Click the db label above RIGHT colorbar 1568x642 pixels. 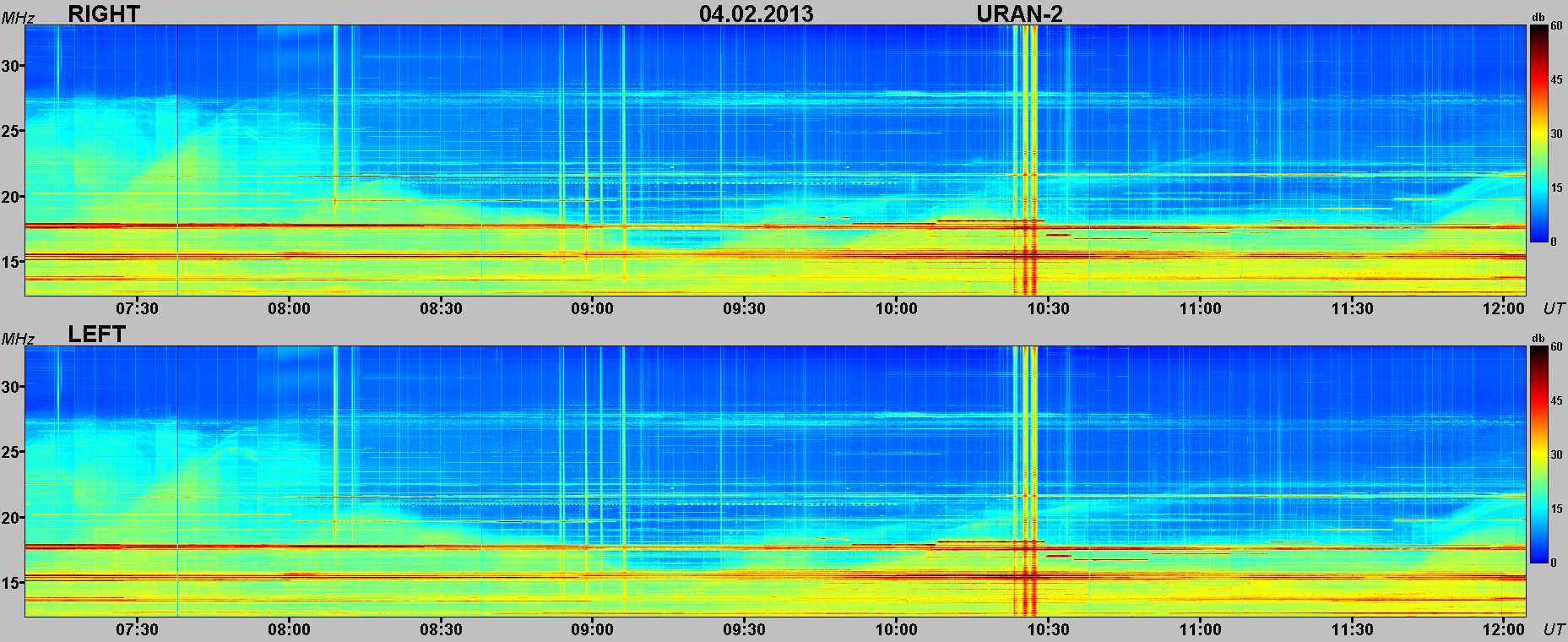click(1537, 18)
